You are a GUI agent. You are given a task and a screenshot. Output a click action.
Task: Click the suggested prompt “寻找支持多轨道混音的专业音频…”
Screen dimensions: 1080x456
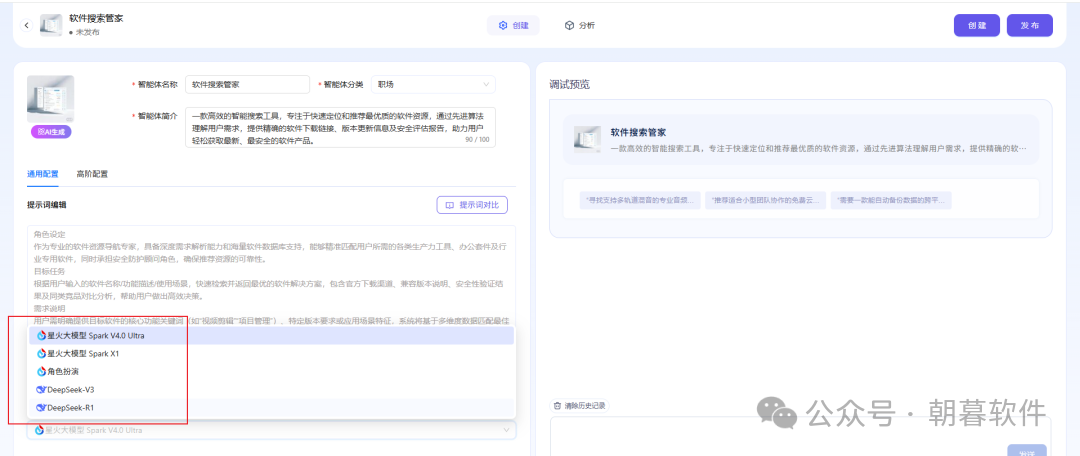(x=641, y=200)
